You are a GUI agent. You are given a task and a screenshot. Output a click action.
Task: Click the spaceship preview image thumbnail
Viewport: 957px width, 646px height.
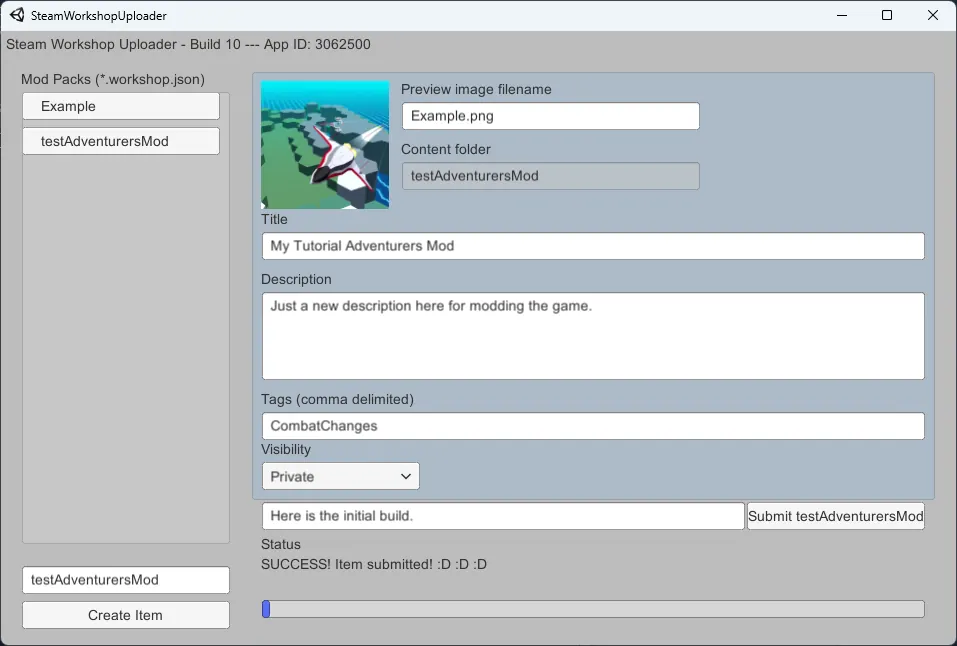click(x=325, y=145)
